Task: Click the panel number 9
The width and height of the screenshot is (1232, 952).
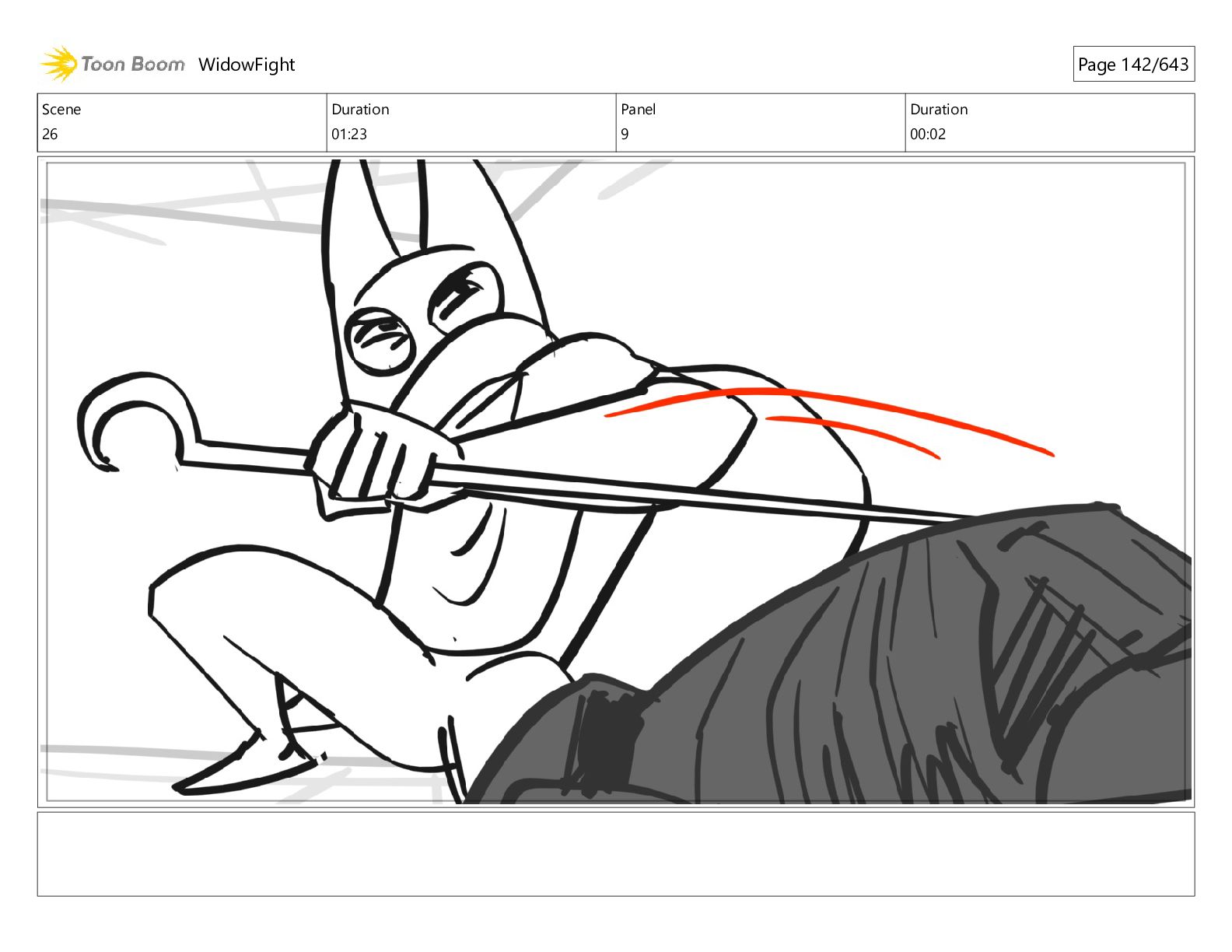Action: point(625,134)
